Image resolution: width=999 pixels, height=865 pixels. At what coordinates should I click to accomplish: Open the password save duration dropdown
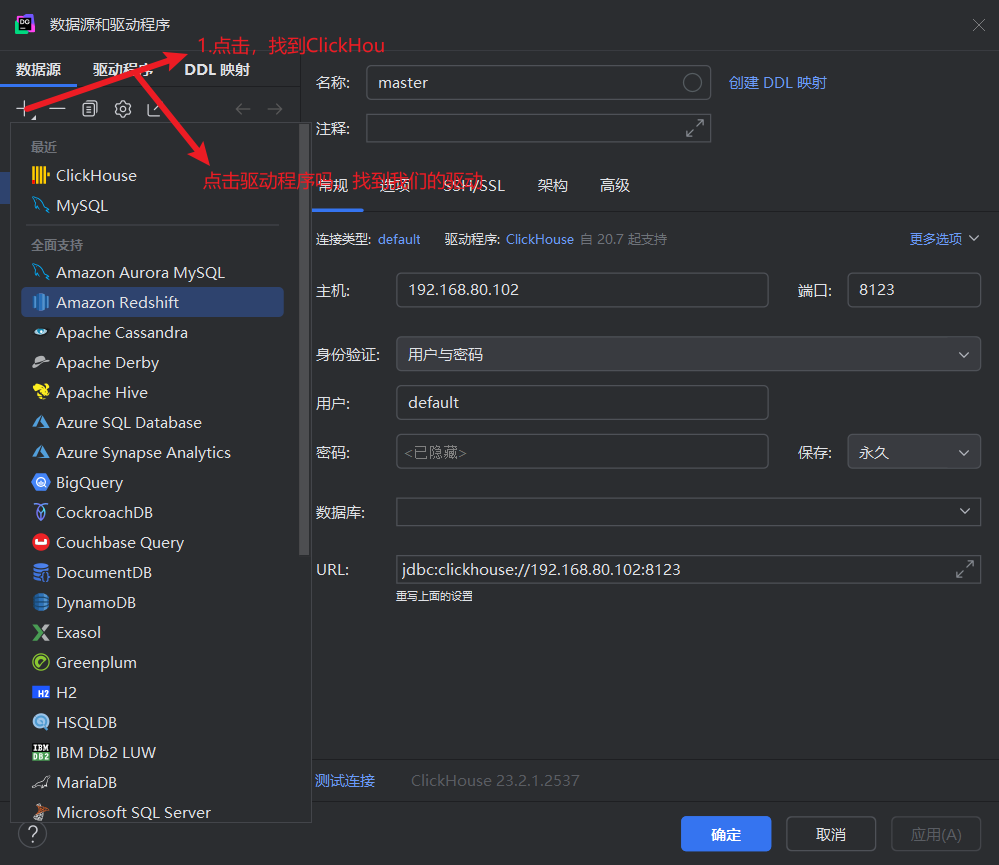pos(914,452)
